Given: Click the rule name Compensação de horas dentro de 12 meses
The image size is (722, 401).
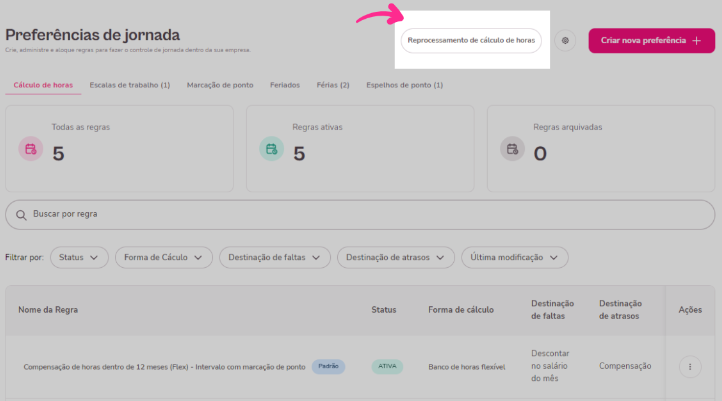Looking at the screenshot, I should pos(164,367).
